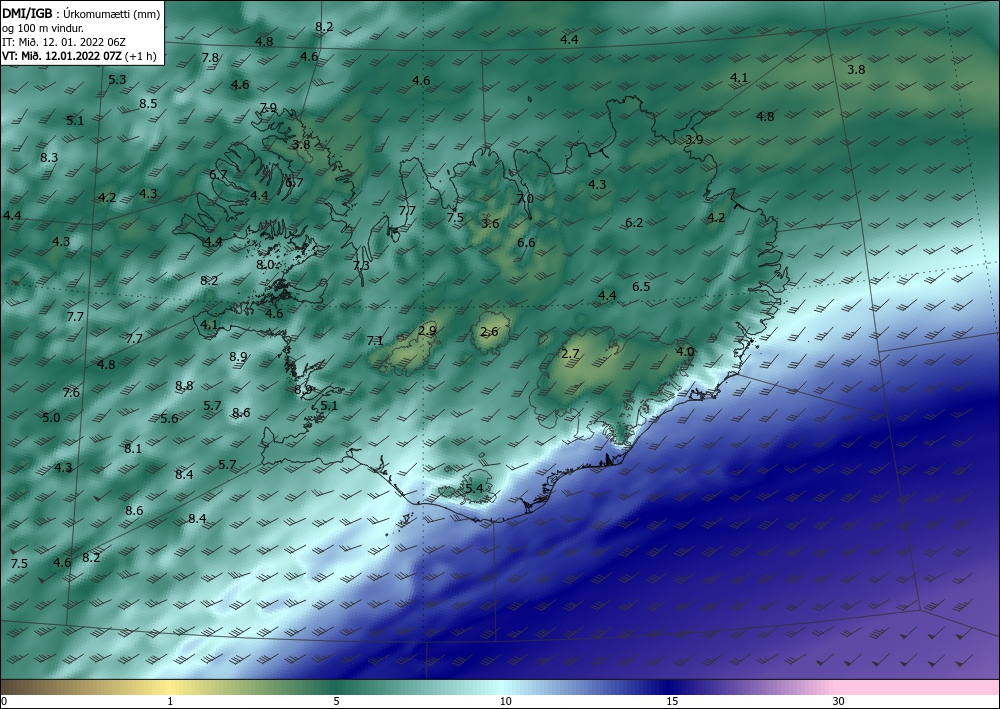1000x709 pixels.
Task: Click the '0' tick label on the color scale
Action: coord(4,701)
